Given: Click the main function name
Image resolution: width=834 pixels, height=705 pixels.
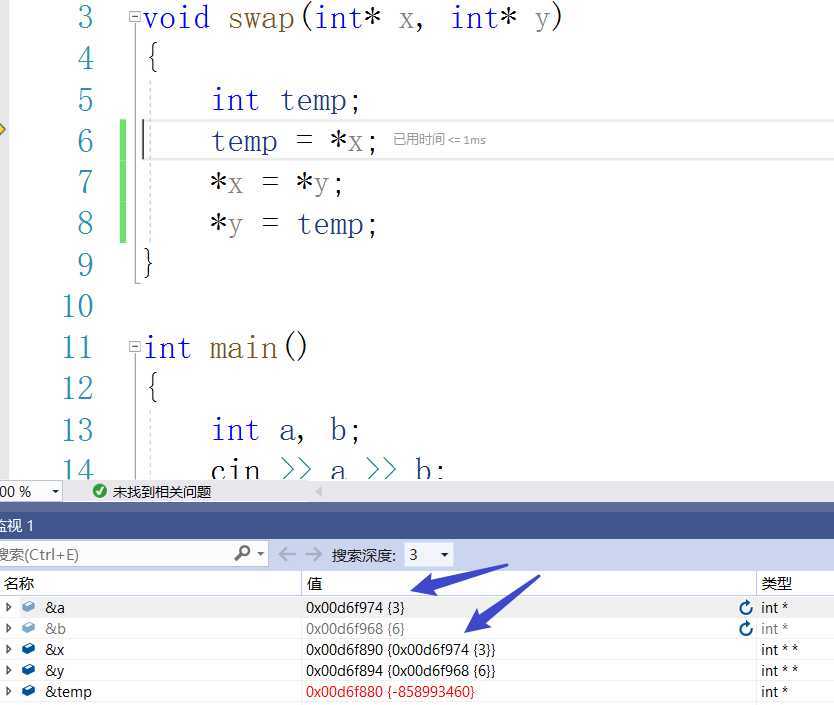Looking at the screenshot, I should (244, 349).
